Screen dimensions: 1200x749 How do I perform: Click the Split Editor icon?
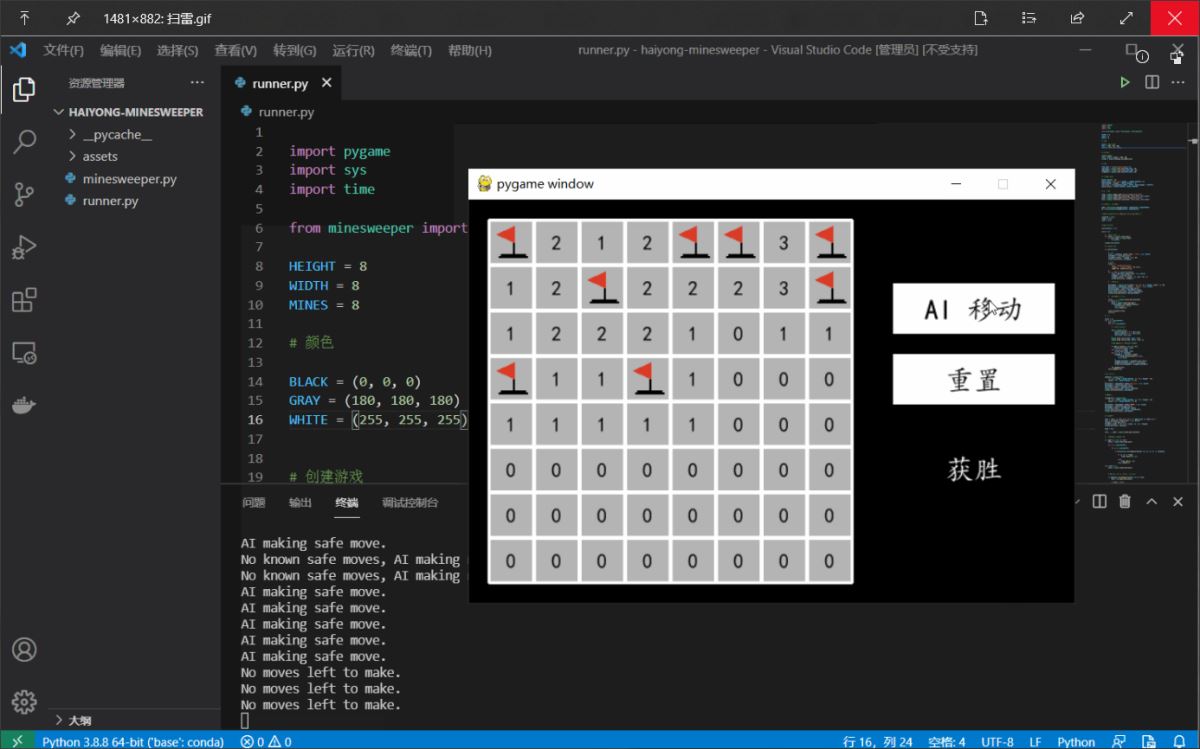tap(1151, 82)
